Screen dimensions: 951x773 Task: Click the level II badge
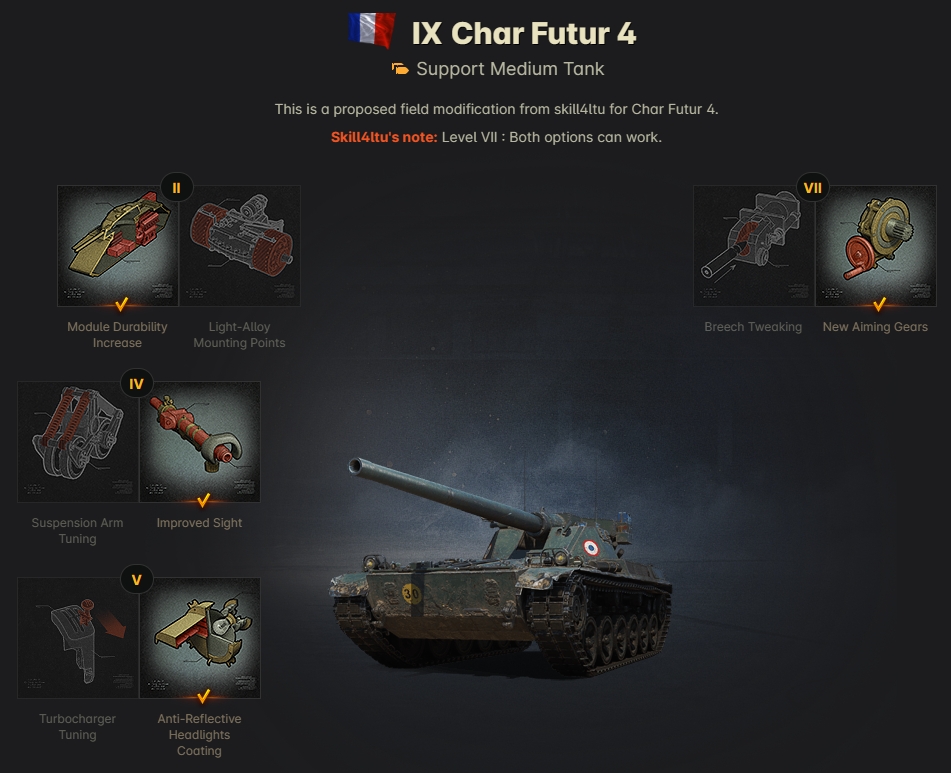click(176, 188)
